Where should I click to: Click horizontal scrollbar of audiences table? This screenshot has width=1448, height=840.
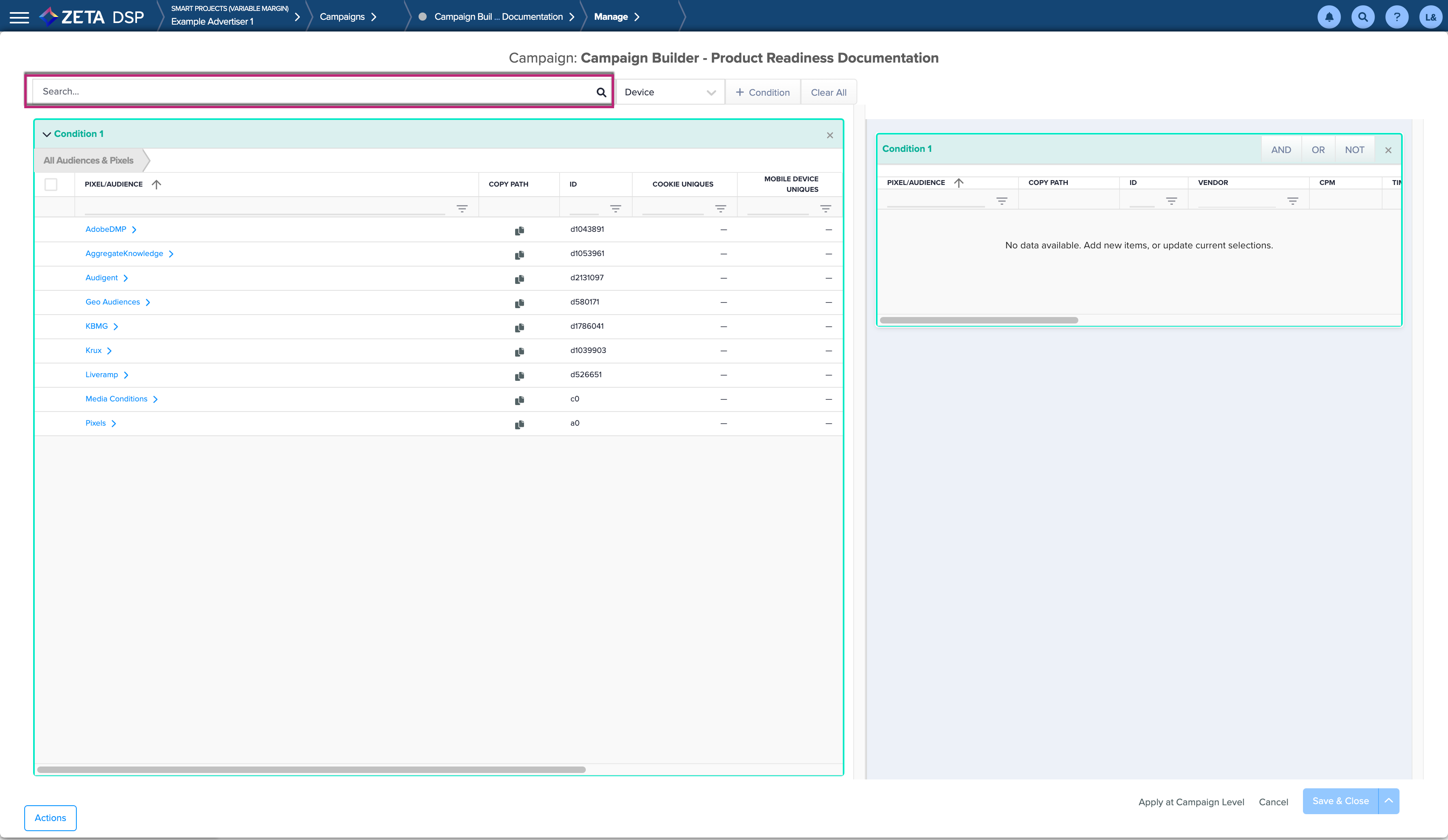pyautogui.click(x=311, y=769)
